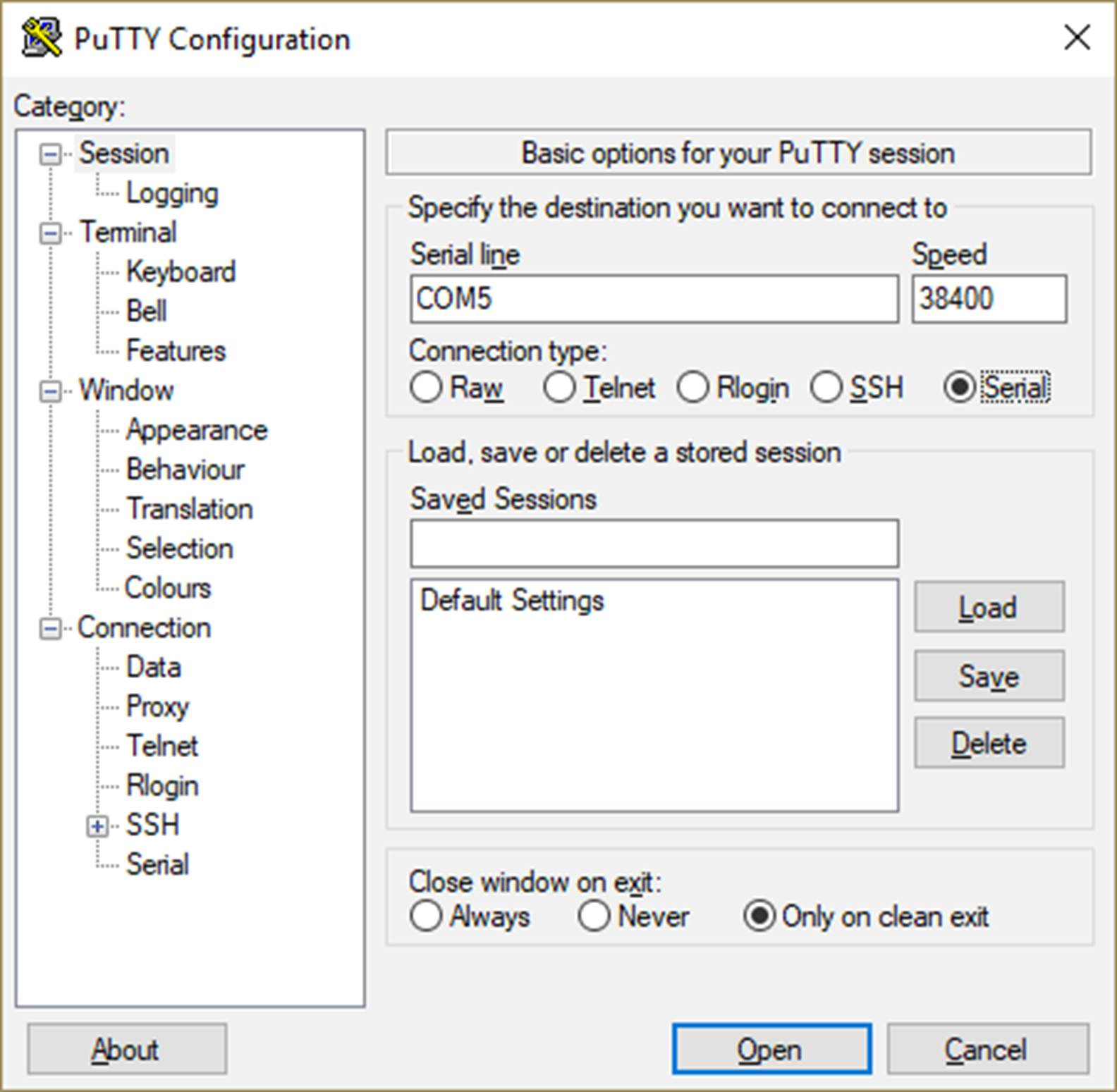
Task: Click the PuTTY icon in title bar
Action: 41,38
